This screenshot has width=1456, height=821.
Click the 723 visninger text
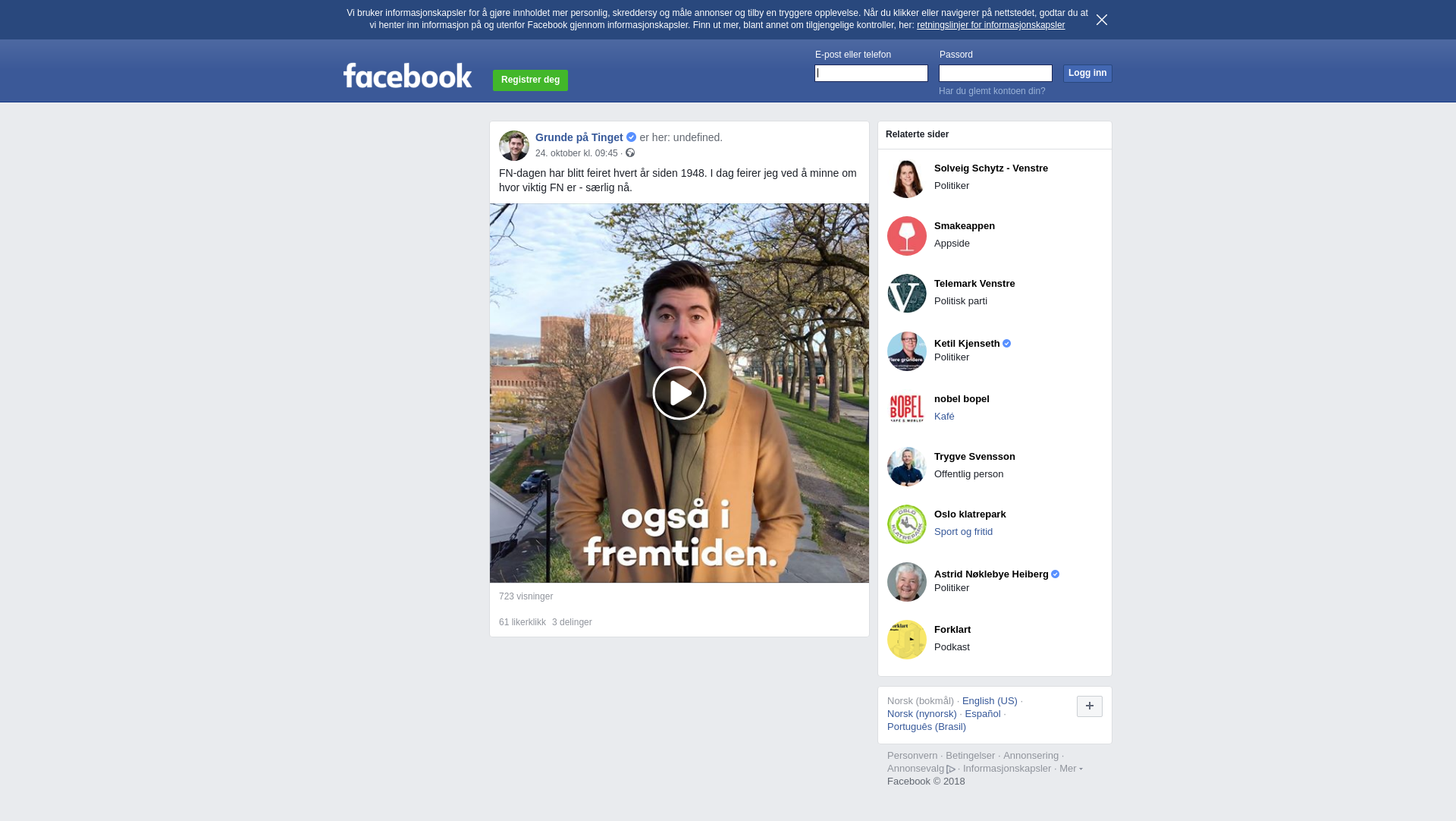click(526, 596)
